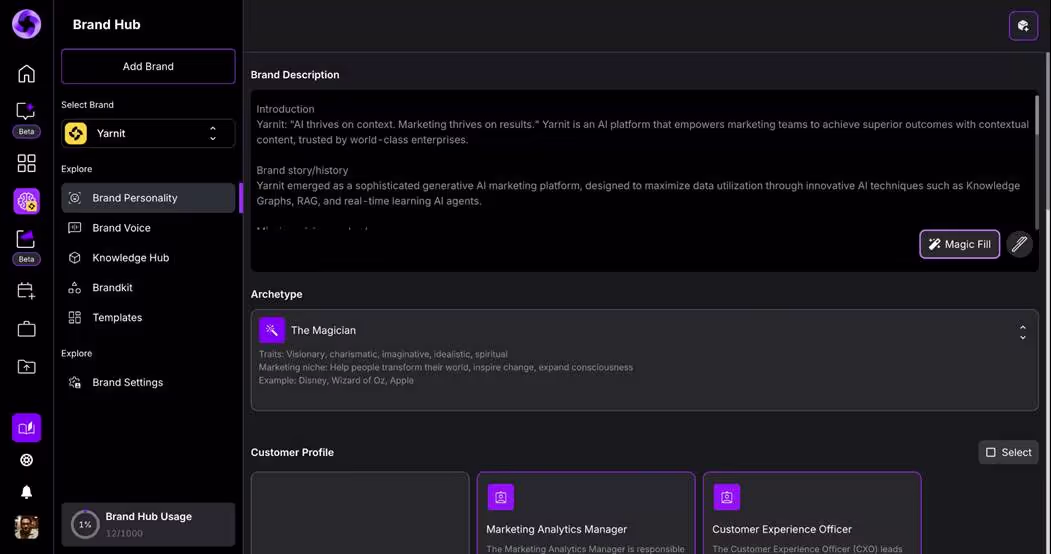Open the chat sparkle Beta icon

[26, 111]
